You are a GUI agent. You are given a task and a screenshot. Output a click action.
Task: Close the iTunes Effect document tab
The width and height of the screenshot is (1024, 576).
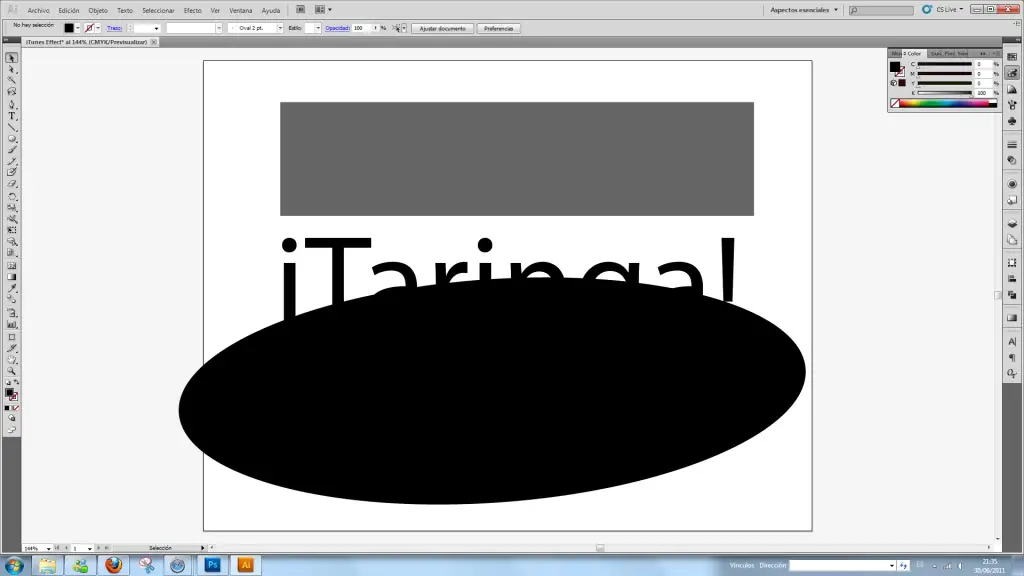point(154,42)
